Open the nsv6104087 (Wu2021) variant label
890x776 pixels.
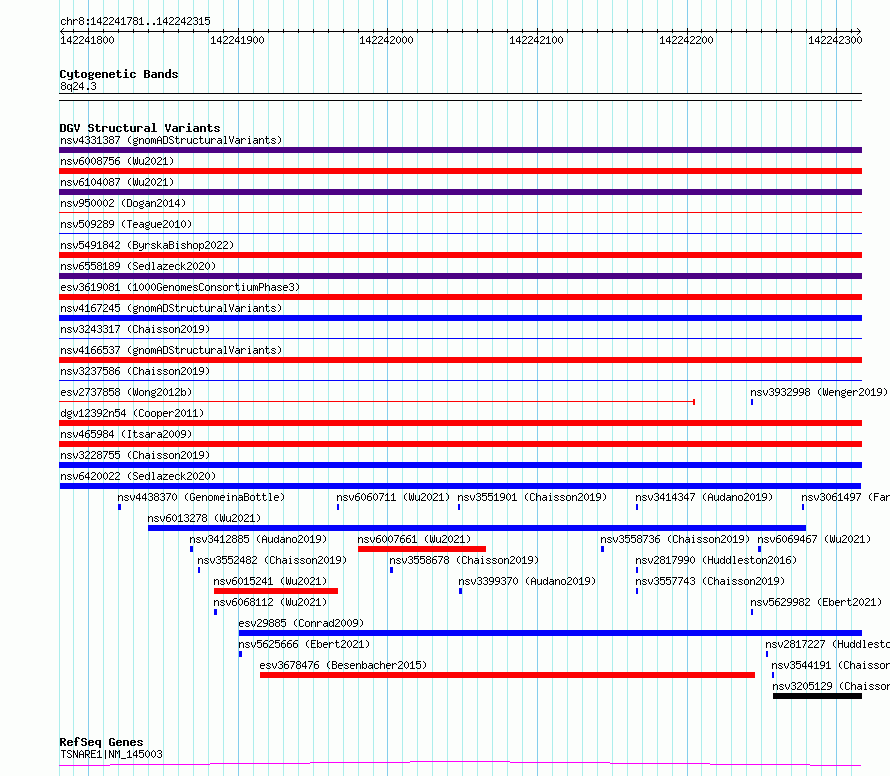[x=117, y=182]
